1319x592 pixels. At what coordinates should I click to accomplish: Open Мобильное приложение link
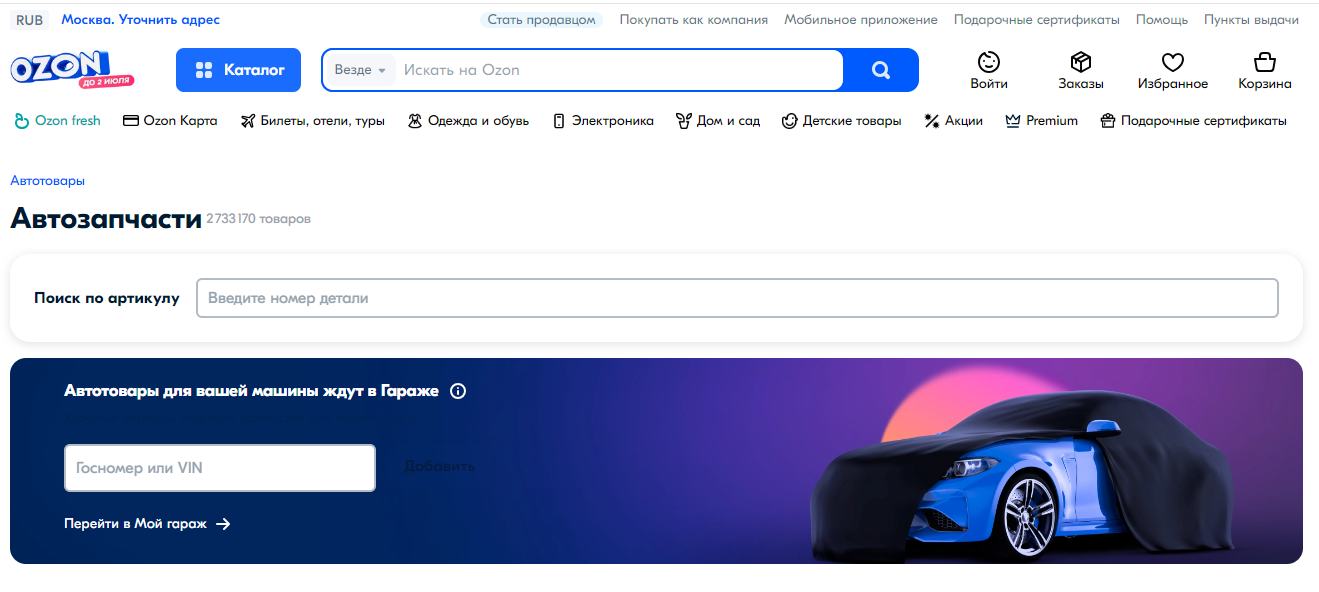pyautogui.click(x=861, y=19)
